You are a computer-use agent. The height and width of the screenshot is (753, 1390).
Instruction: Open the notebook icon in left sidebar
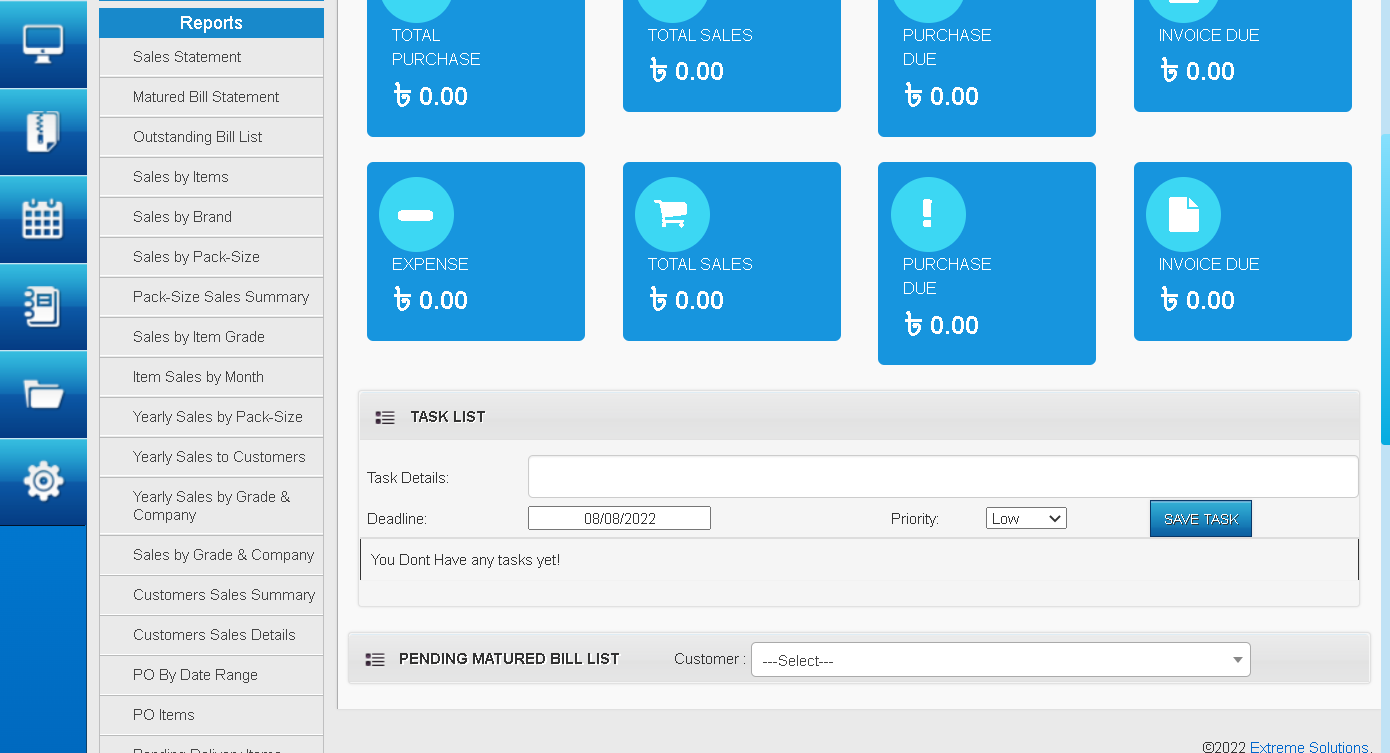click(x=43, y=306)
